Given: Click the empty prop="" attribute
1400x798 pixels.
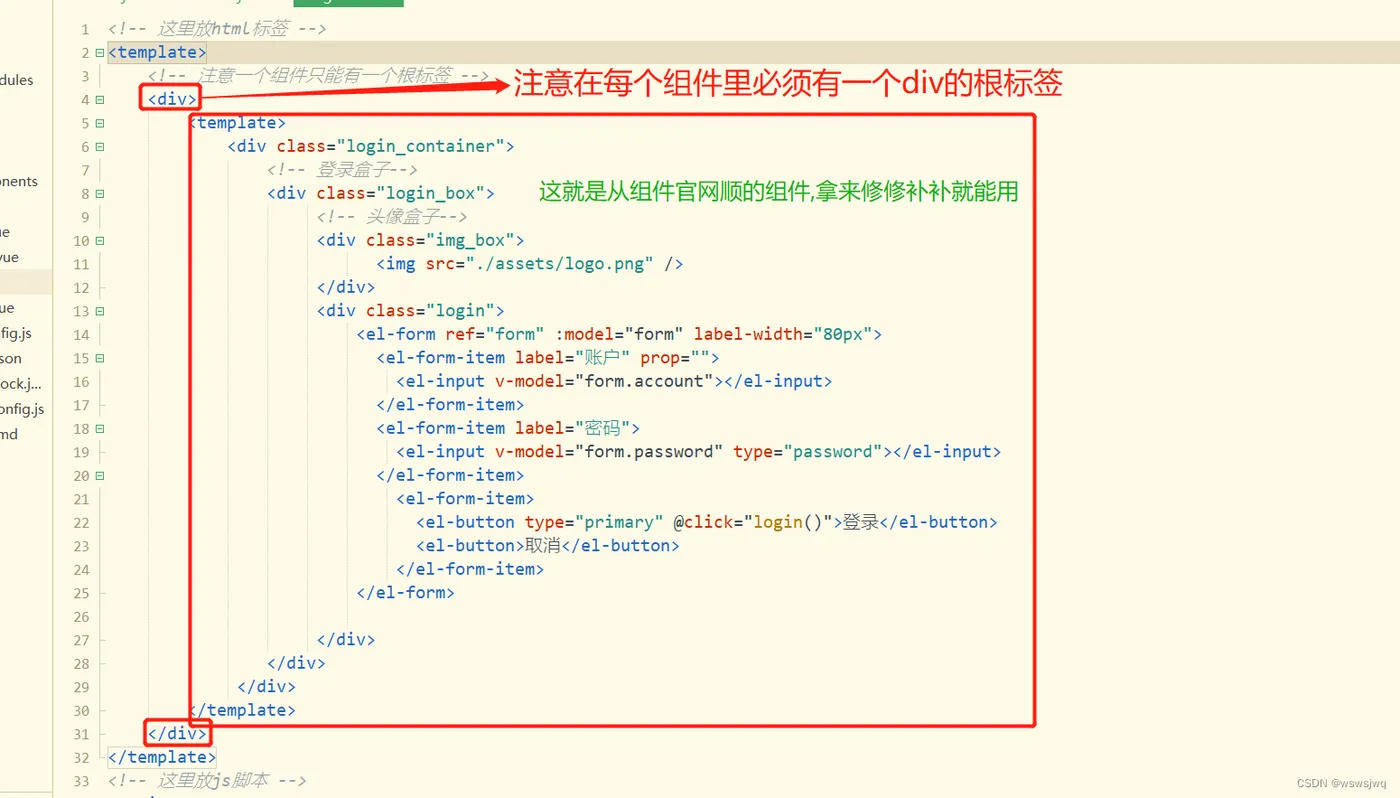Looking at the screenshot, I should 675,358.
